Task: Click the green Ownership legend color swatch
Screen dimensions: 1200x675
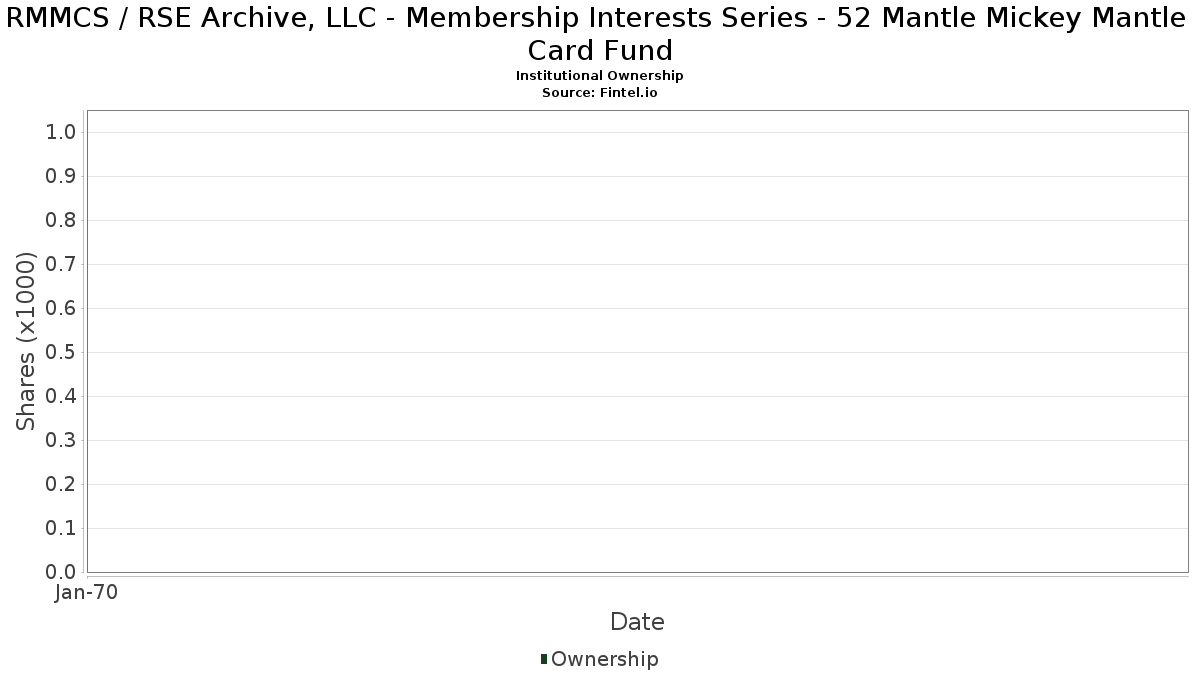Action: (x=544, y=659)
